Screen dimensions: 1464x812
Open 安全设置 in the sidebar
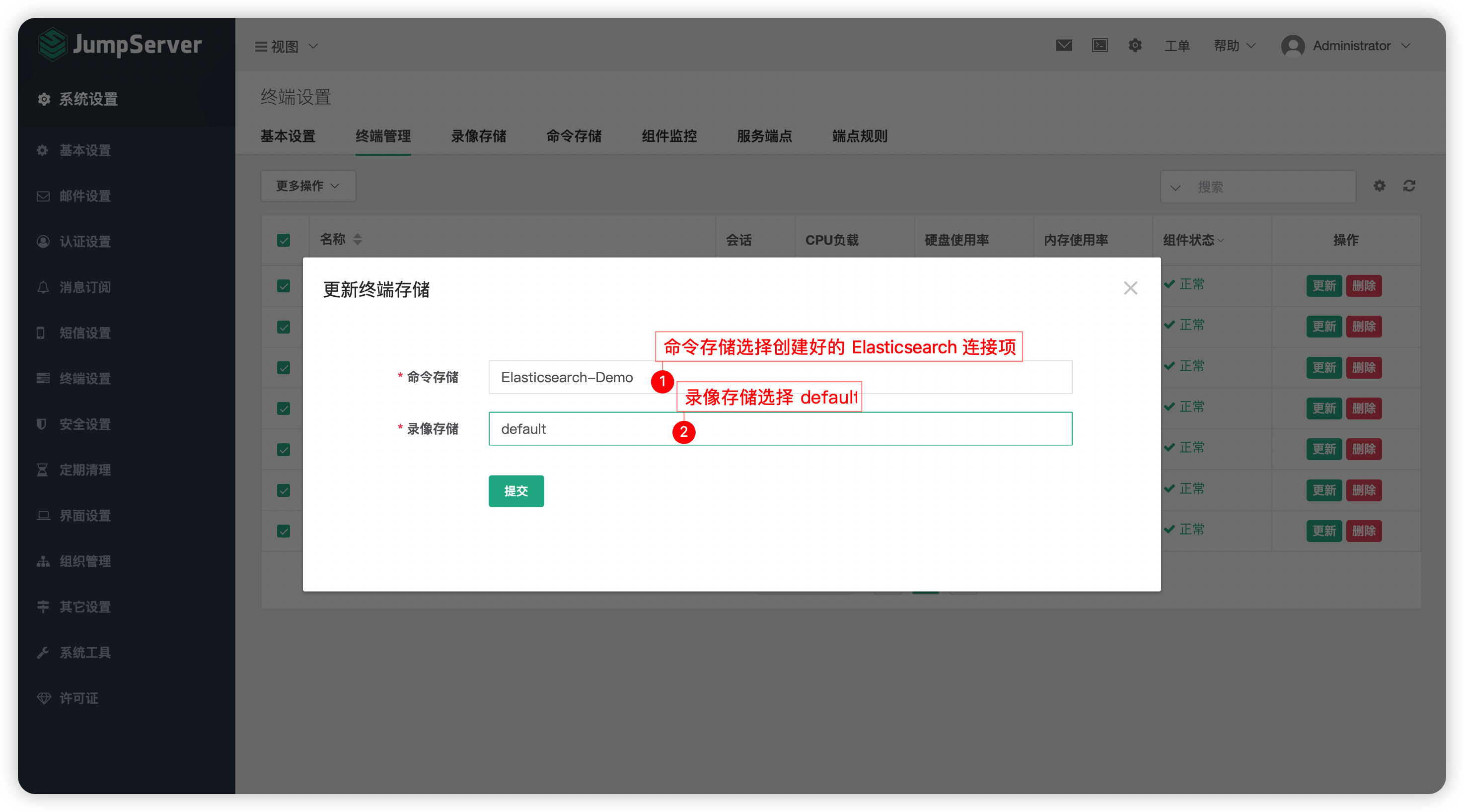[x=85, y=424]
